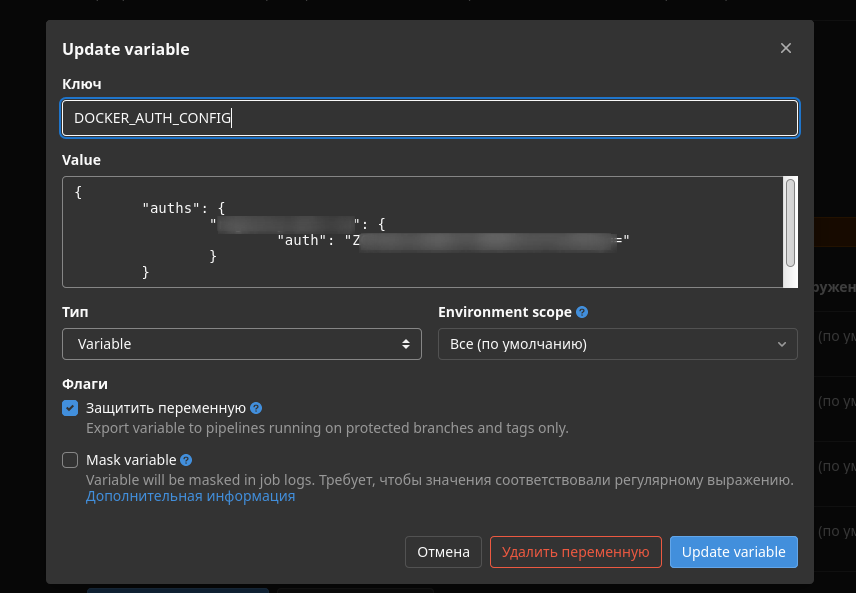Open the "Тип" dropdown showing Variable
856x593 pixels.
242,344
